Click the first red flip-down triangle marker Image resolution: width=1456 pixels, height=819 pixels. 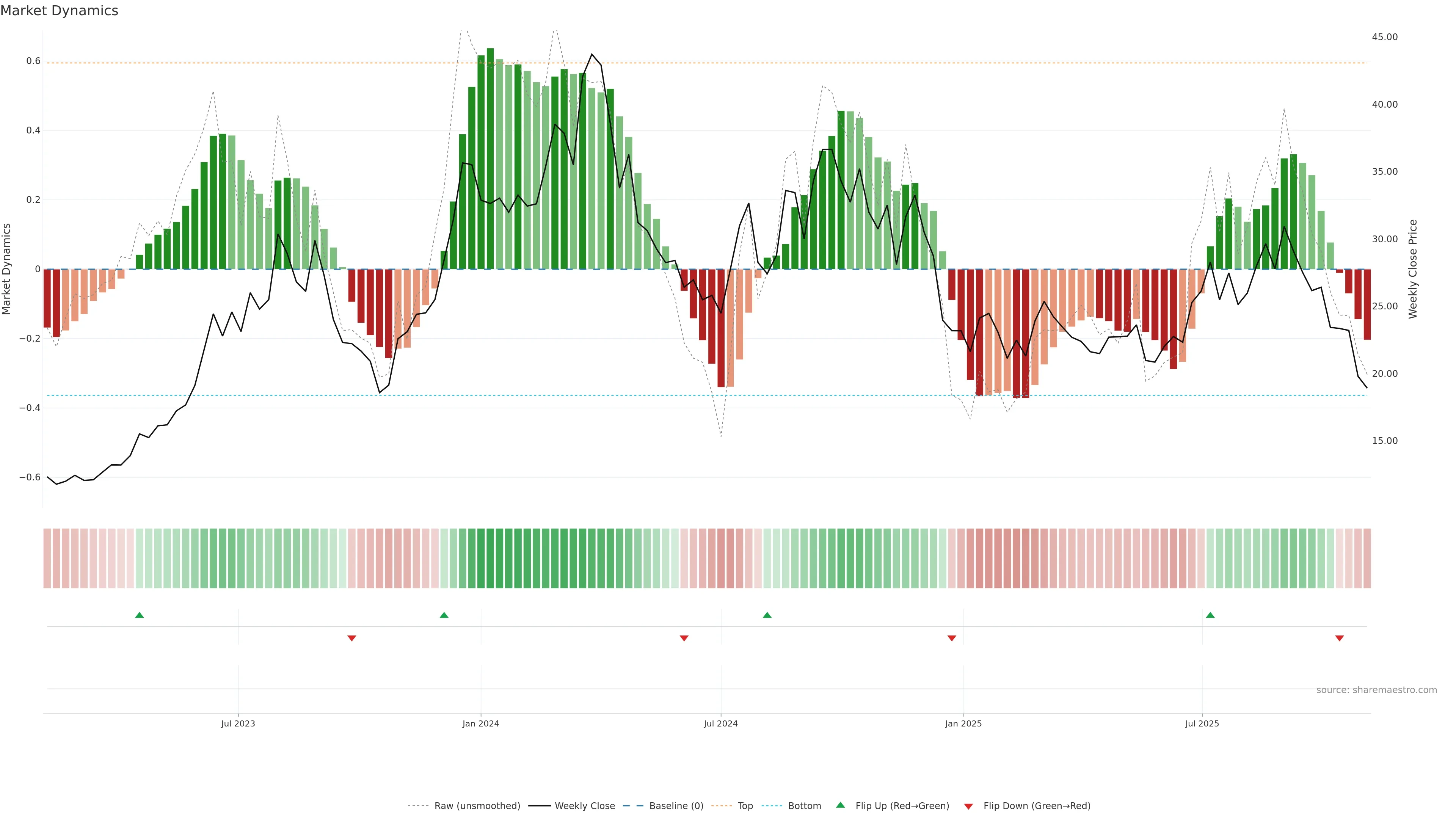coord(351,638)
